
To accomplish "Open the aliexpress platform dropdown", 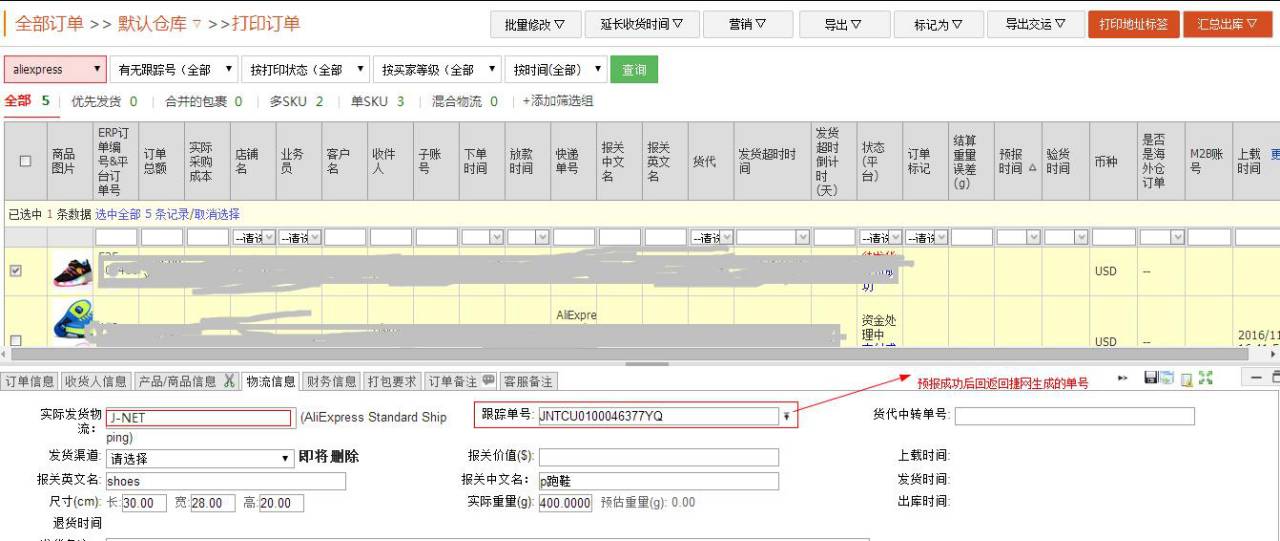I will tap(55, 70).
